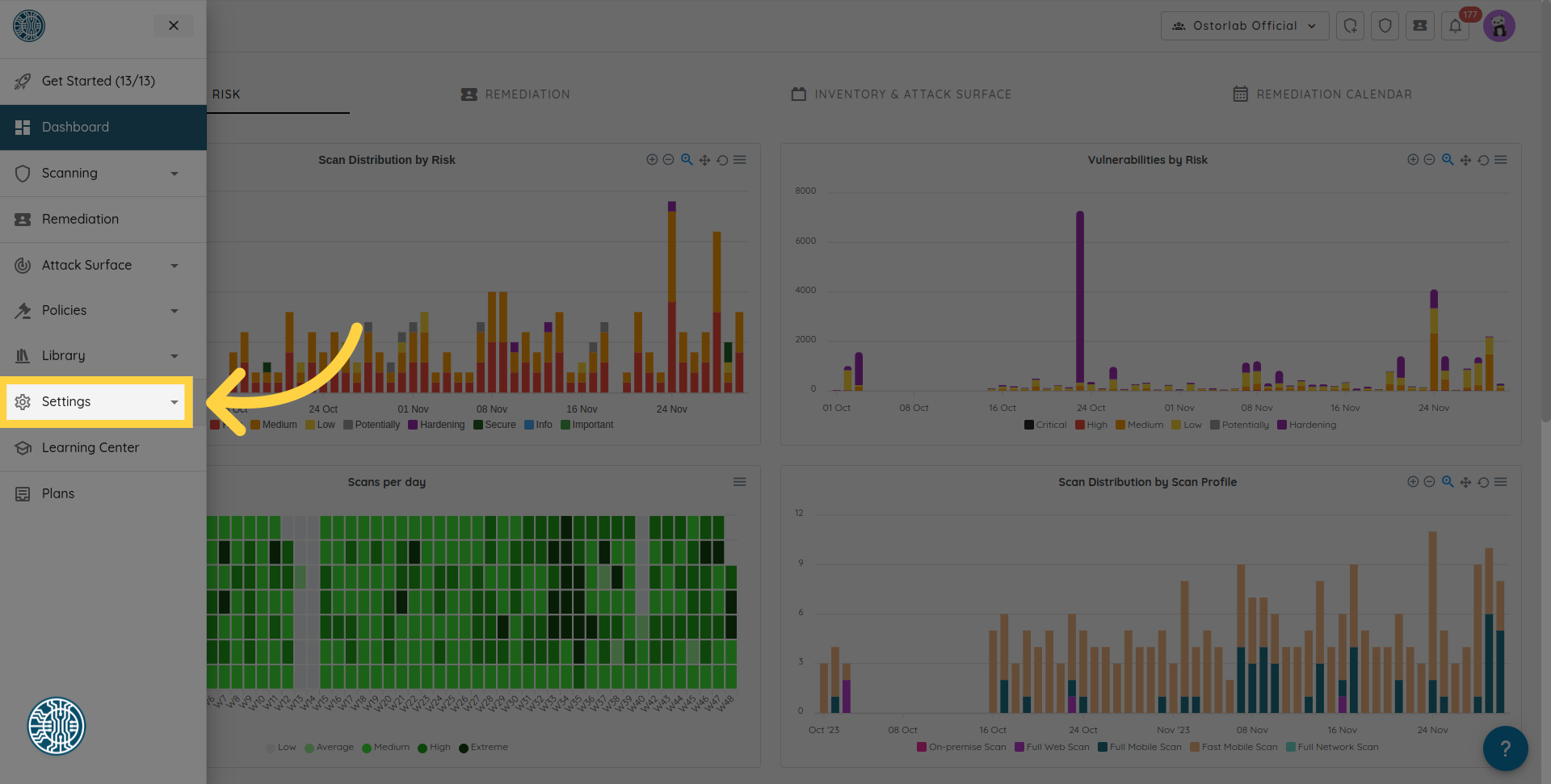Click reset zoom icon on Scan Distribution by Risk
Screen dimensions: 1551x784
click(722, 160)
